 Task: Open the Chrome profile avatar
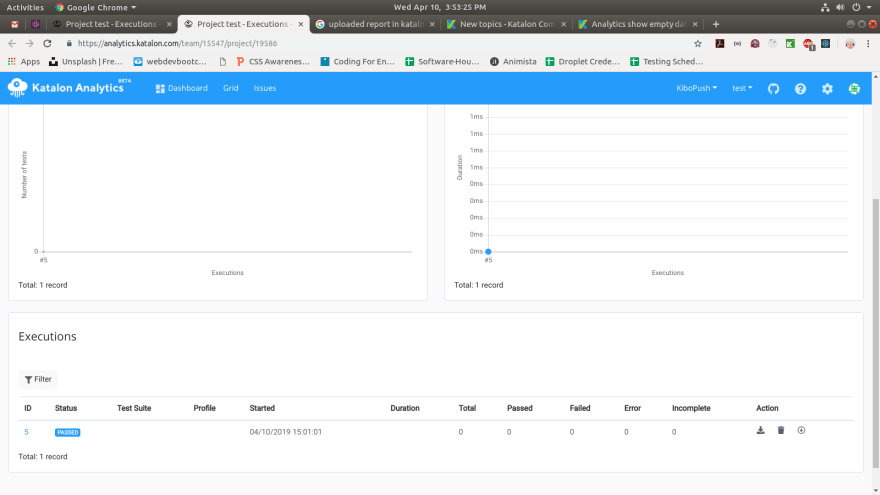coord(850,43)
